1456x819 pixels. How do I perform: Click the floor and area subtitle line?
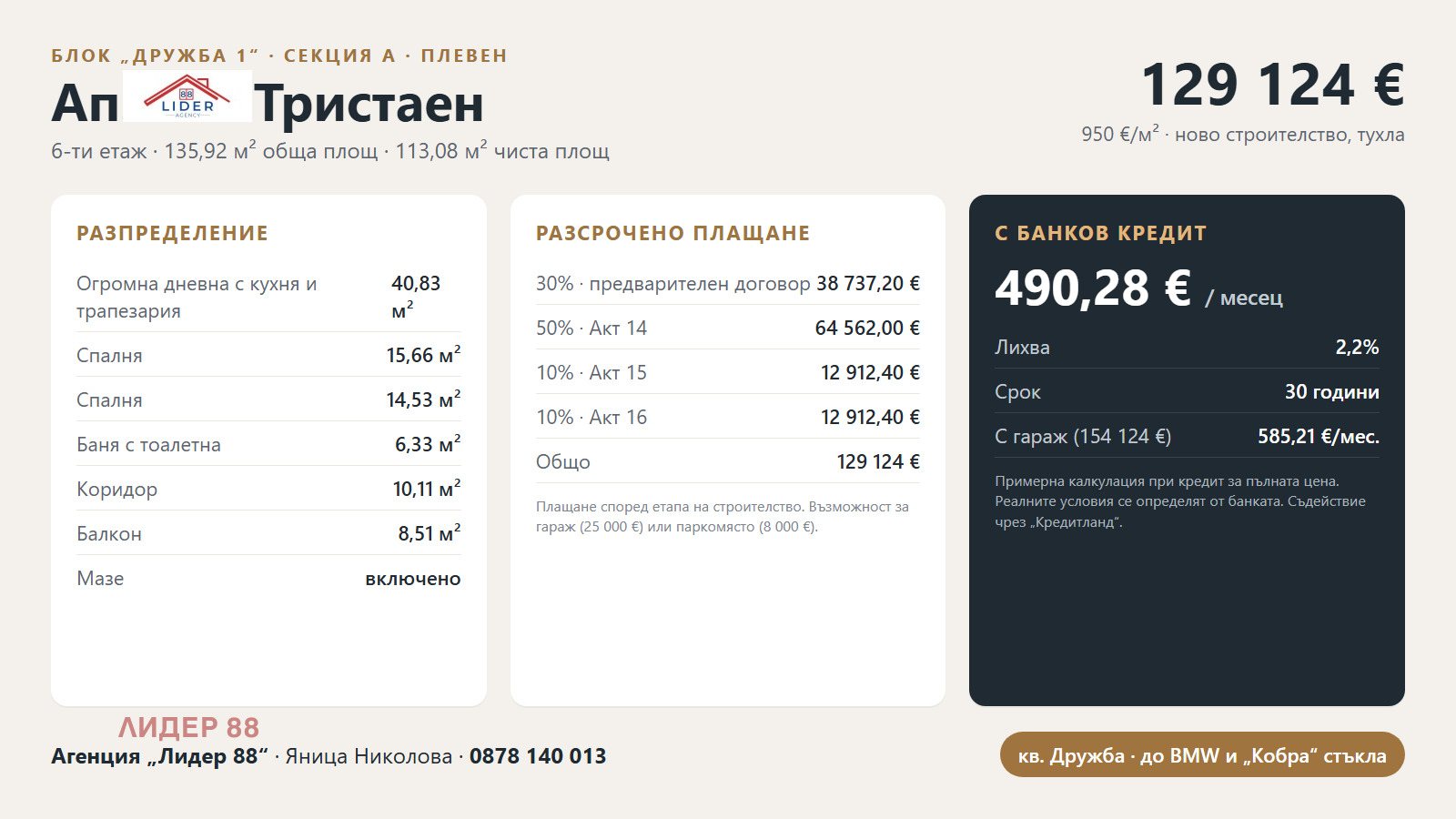(x=330, y=150)
